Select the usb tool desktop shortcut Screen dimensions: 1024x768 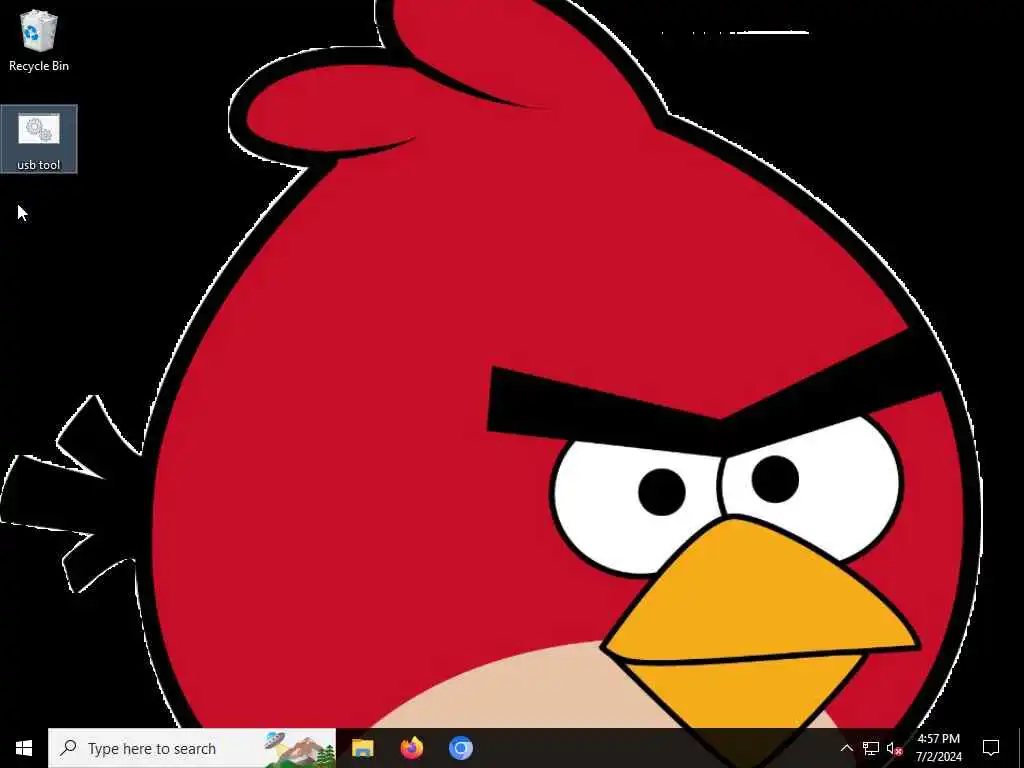pyautogui.click(x=39, y=140)
